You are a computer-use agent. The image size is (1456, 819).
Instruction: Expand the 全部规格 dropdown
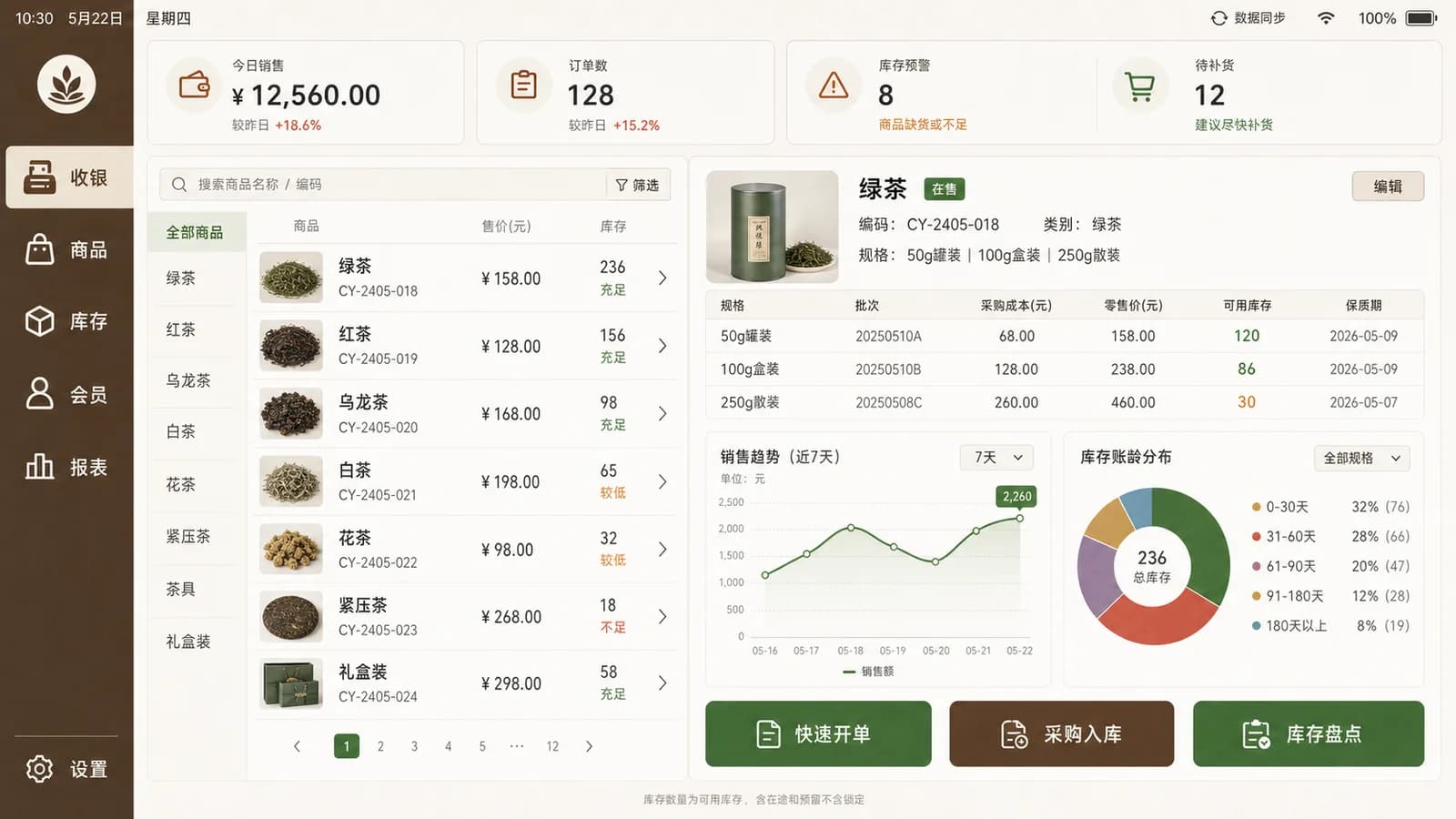click(x=1361, y=458)
